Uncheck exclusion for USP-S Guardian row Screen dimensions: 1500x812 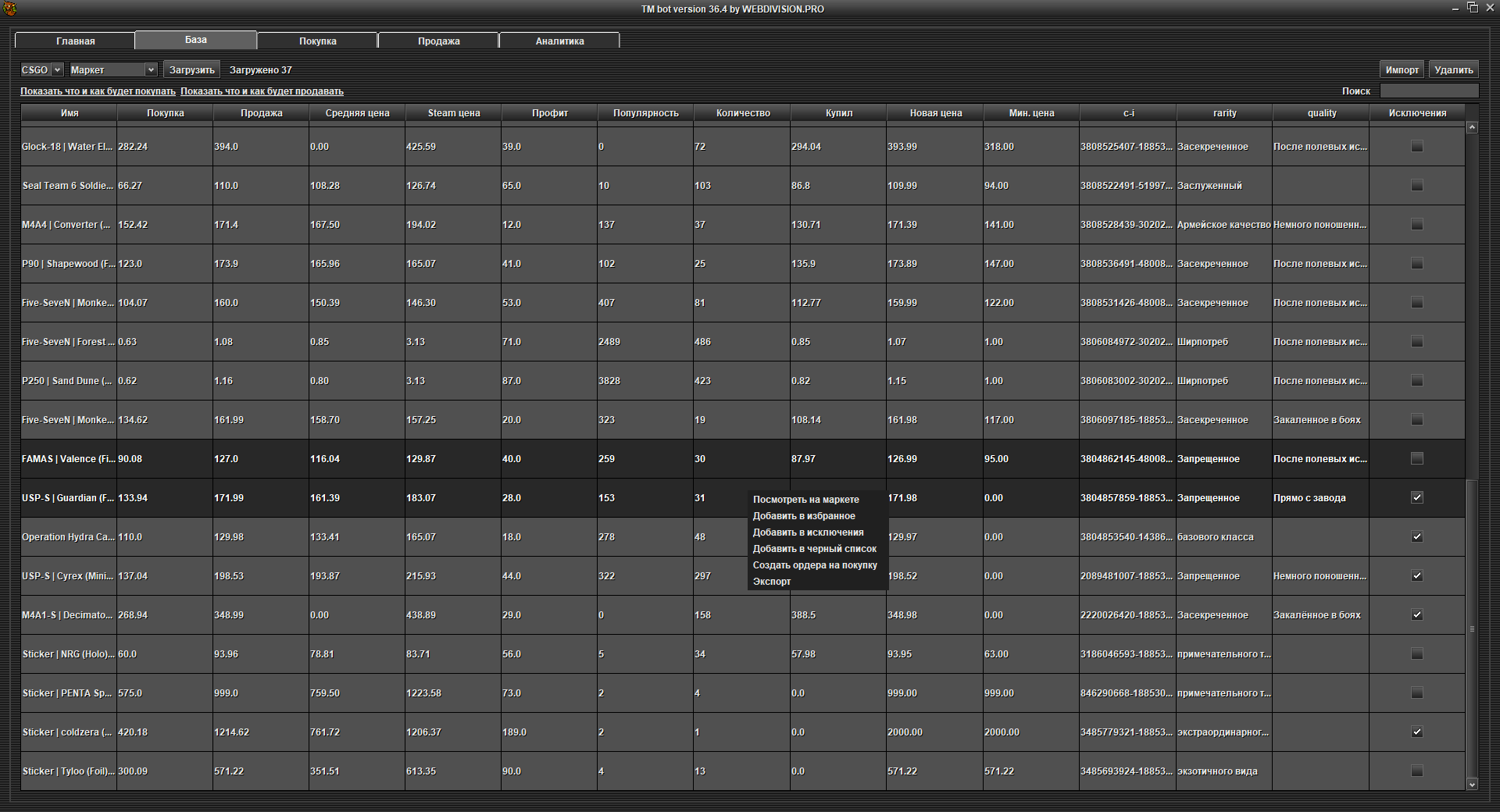(x=1416, y=498)
